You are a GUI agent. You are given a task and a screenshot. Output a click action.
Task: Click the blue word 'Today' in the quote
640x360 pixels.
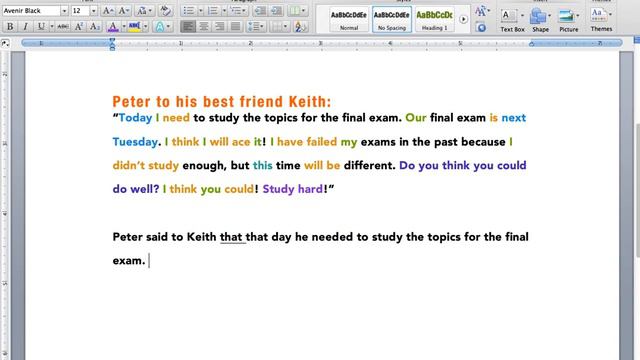pyautogui.click(x=136, y=118)
